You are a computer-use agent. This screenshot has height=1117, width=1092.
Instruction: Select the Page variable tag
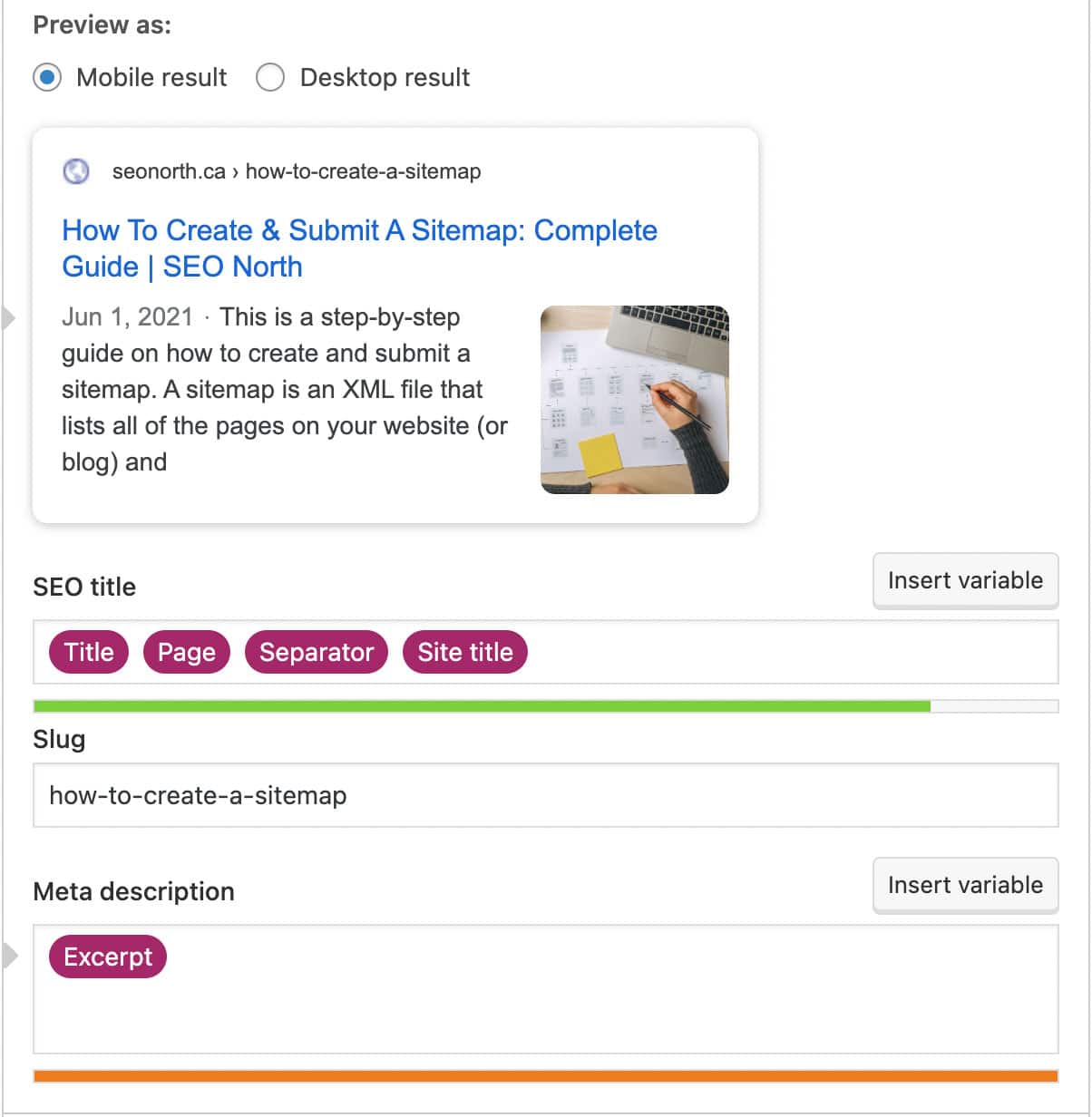pyautogui.click(x=187, y=652)
